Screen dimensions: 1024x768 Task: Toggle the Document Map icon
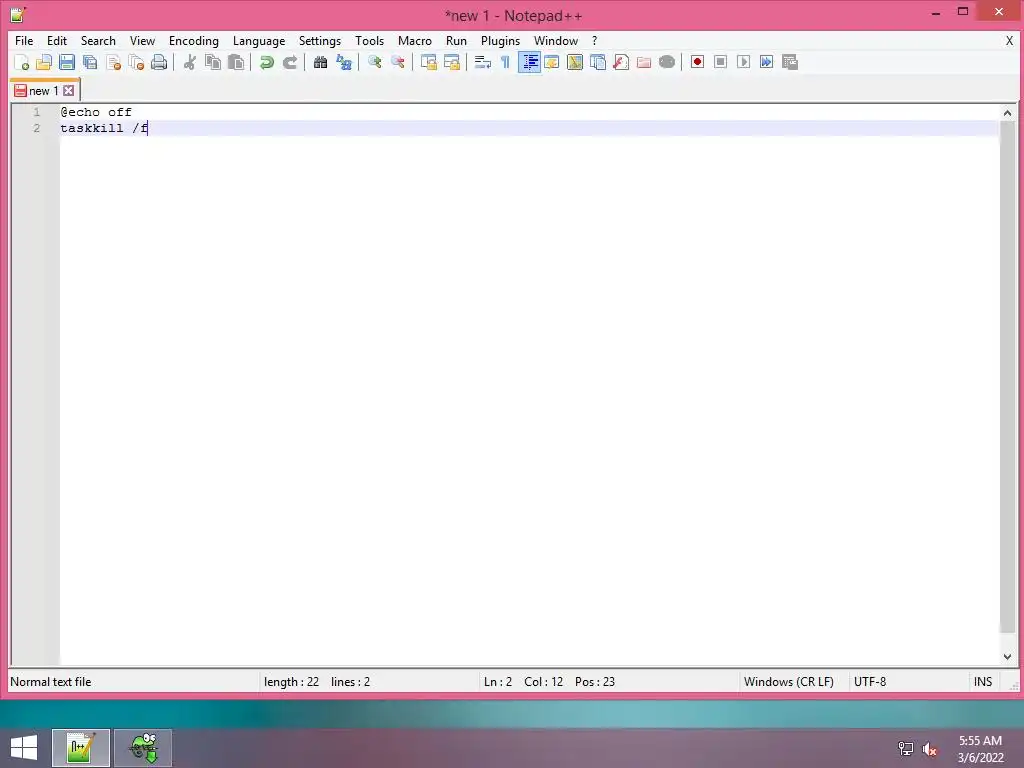tap(575, 62)
